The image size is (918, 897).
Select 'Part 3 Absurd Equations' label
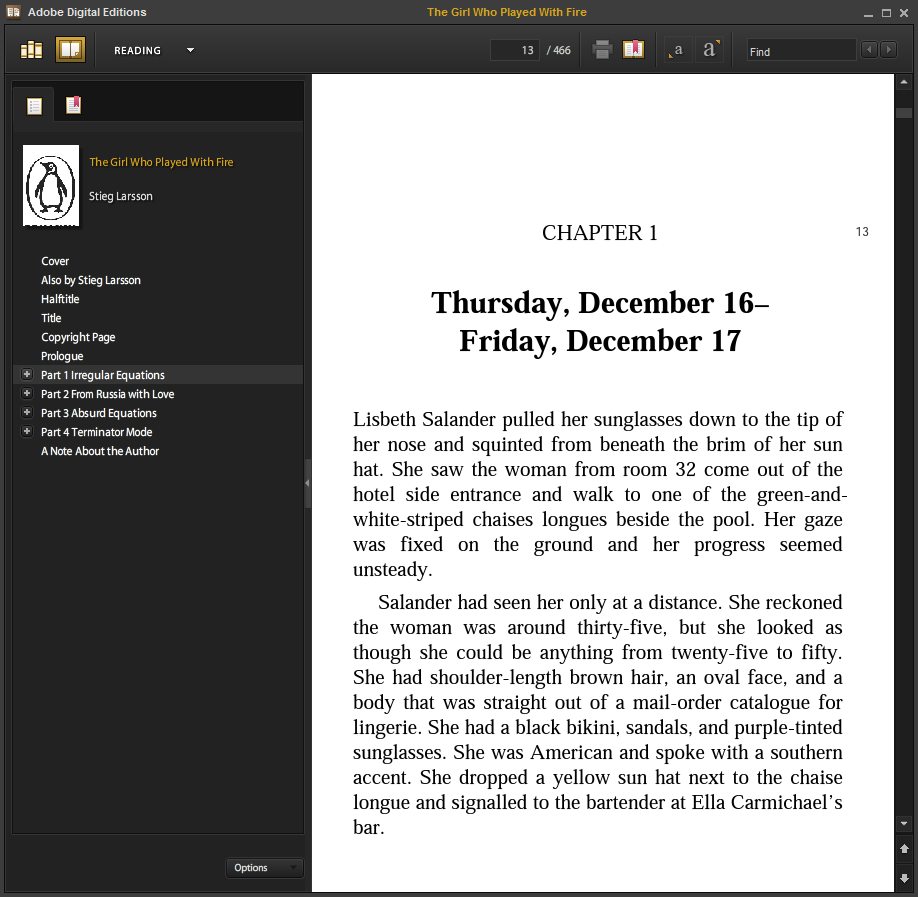[99, 413]
